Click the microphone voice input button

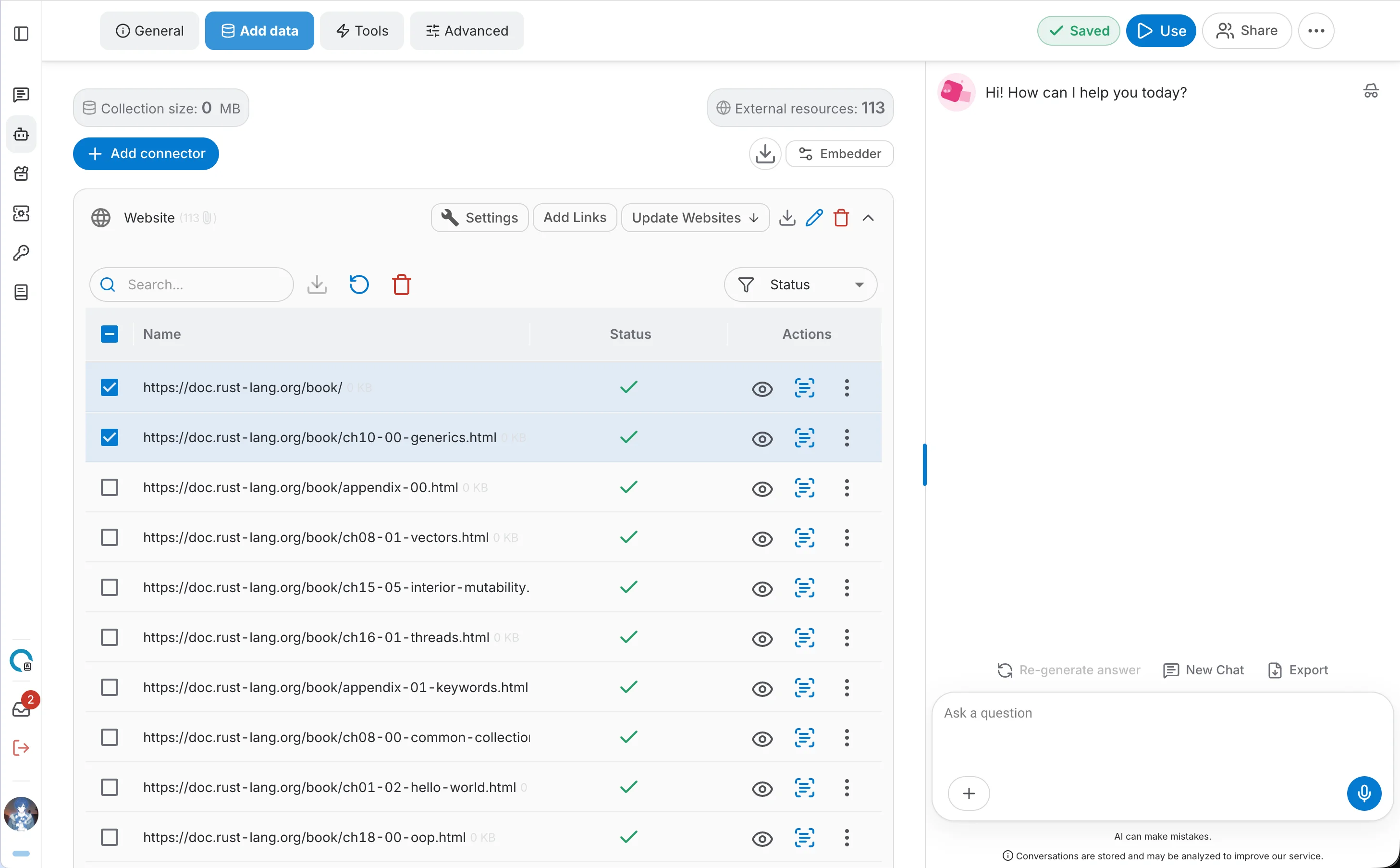click(1364, 794)
